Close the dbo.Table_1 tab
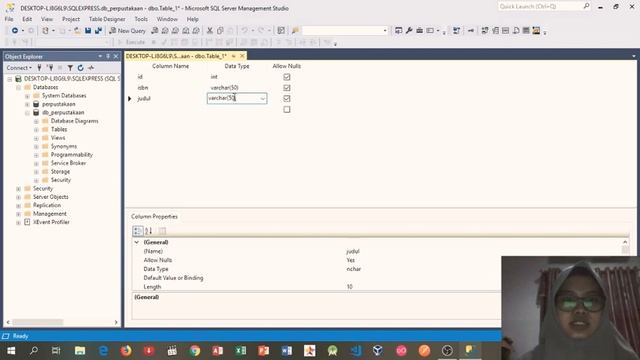This screenshot has width=640, height=360. coord(242,56)
